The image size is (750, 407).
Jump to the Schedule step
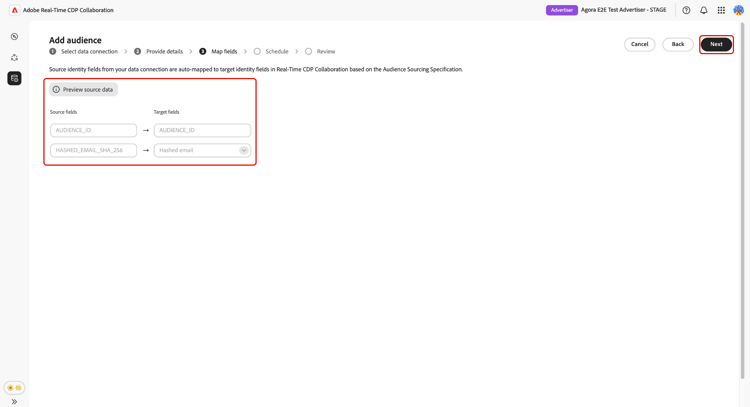pos(271,51)
